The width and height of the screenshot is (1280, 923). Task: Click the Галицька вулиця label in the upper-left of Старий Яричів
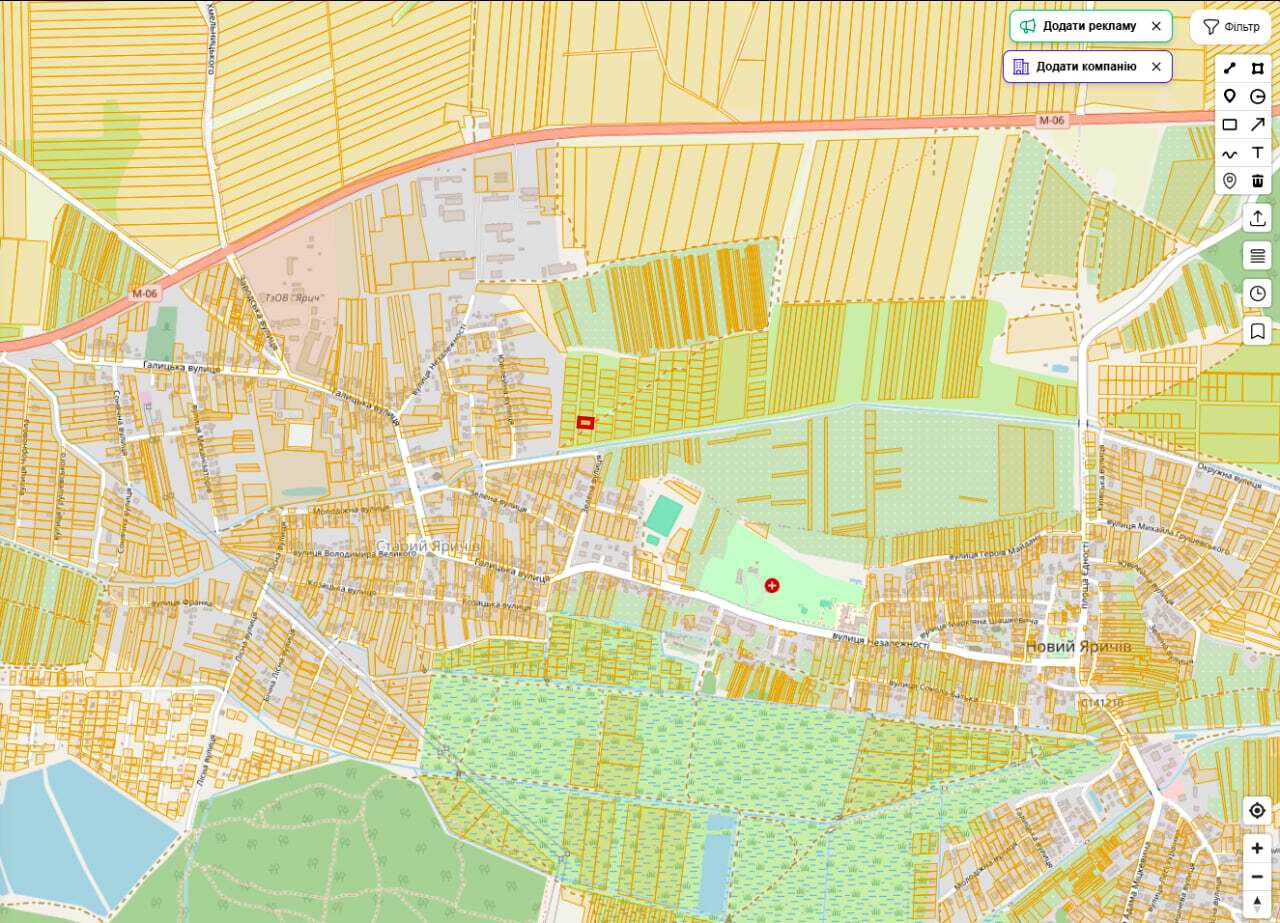tap(181, 368)
